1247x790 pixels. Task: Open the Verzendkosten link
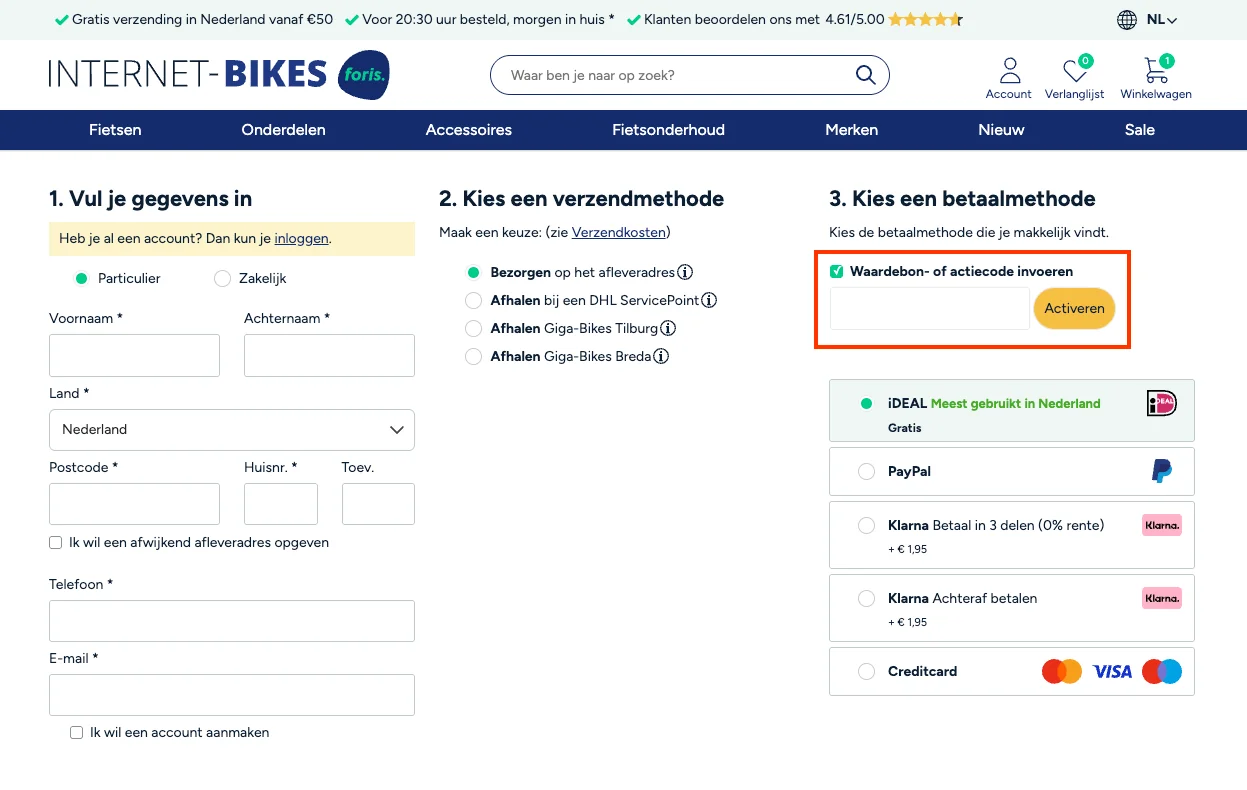click(618, 232)
